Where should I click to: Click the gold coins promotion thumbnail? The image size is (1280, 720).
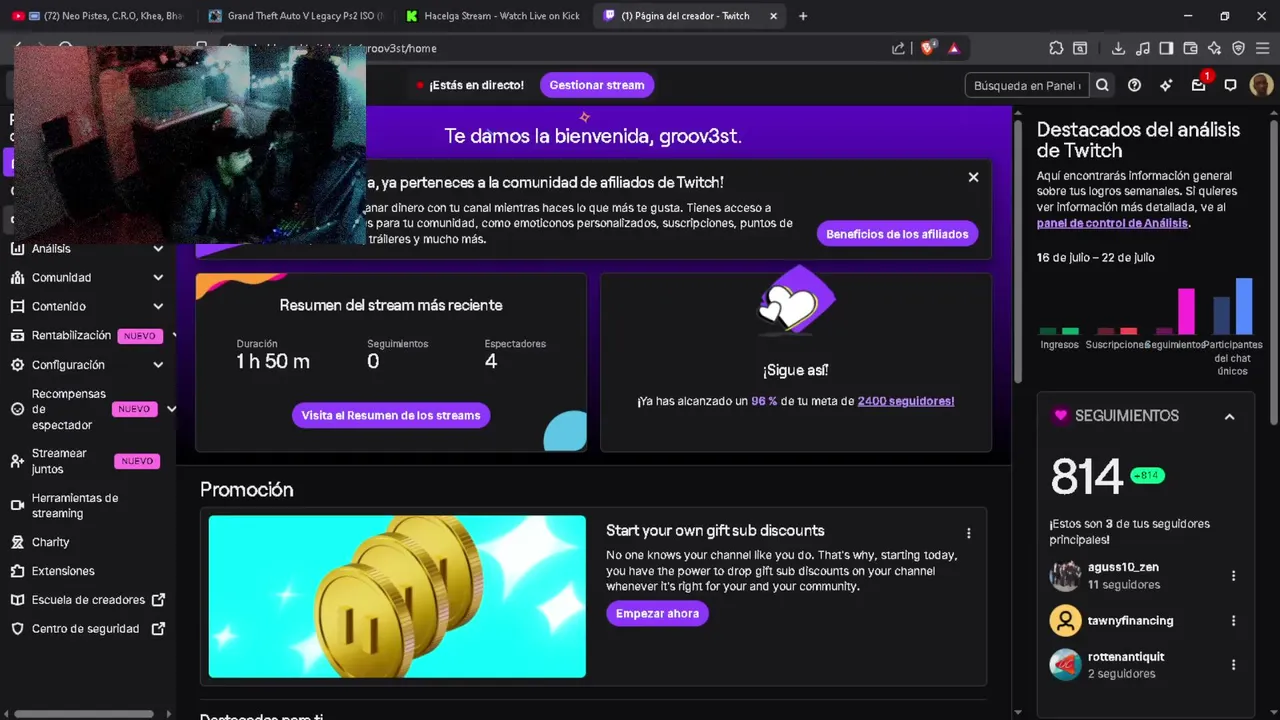397,597
